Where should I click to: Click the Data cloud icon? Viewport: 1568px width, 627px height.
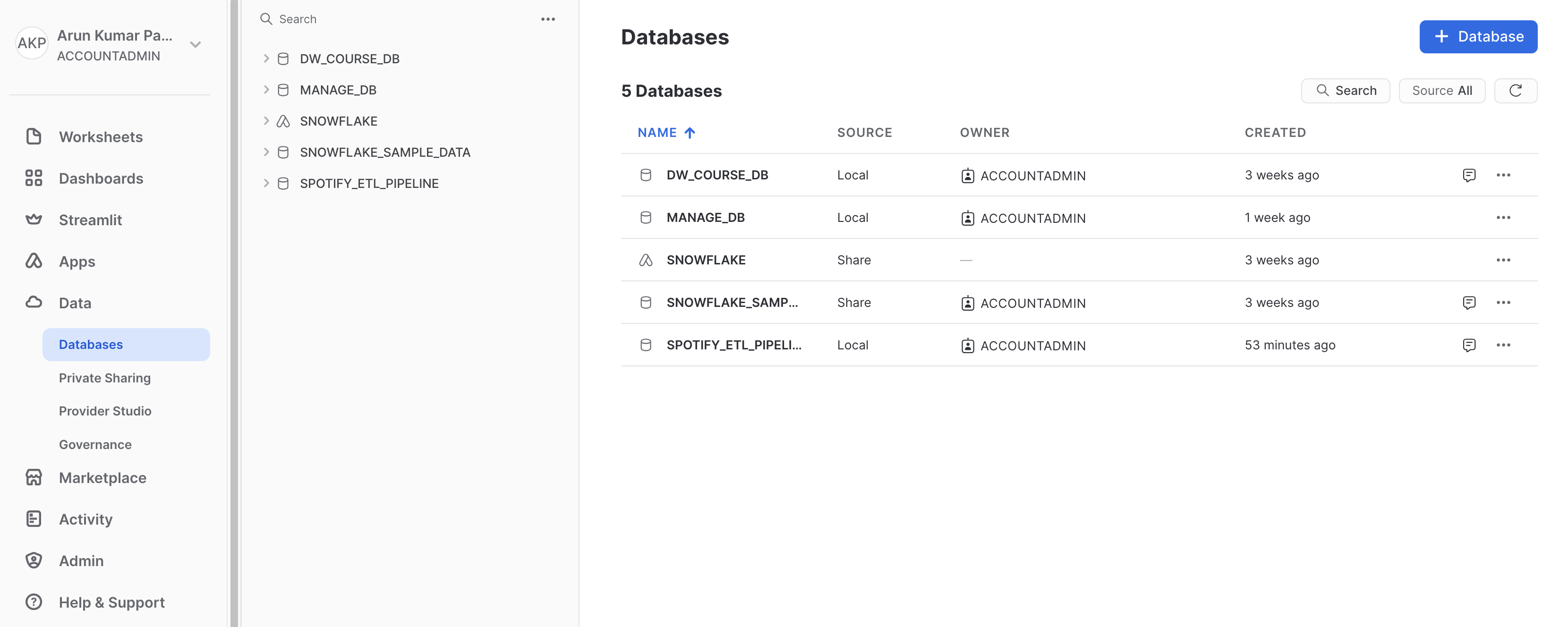click(34, 303)
